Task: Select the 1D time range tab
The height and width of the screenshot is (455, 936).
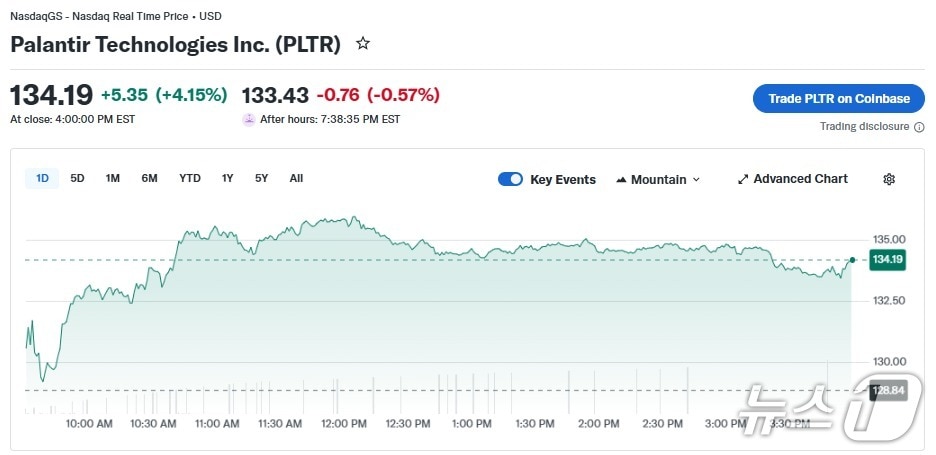Action: (x=42, y=179)
